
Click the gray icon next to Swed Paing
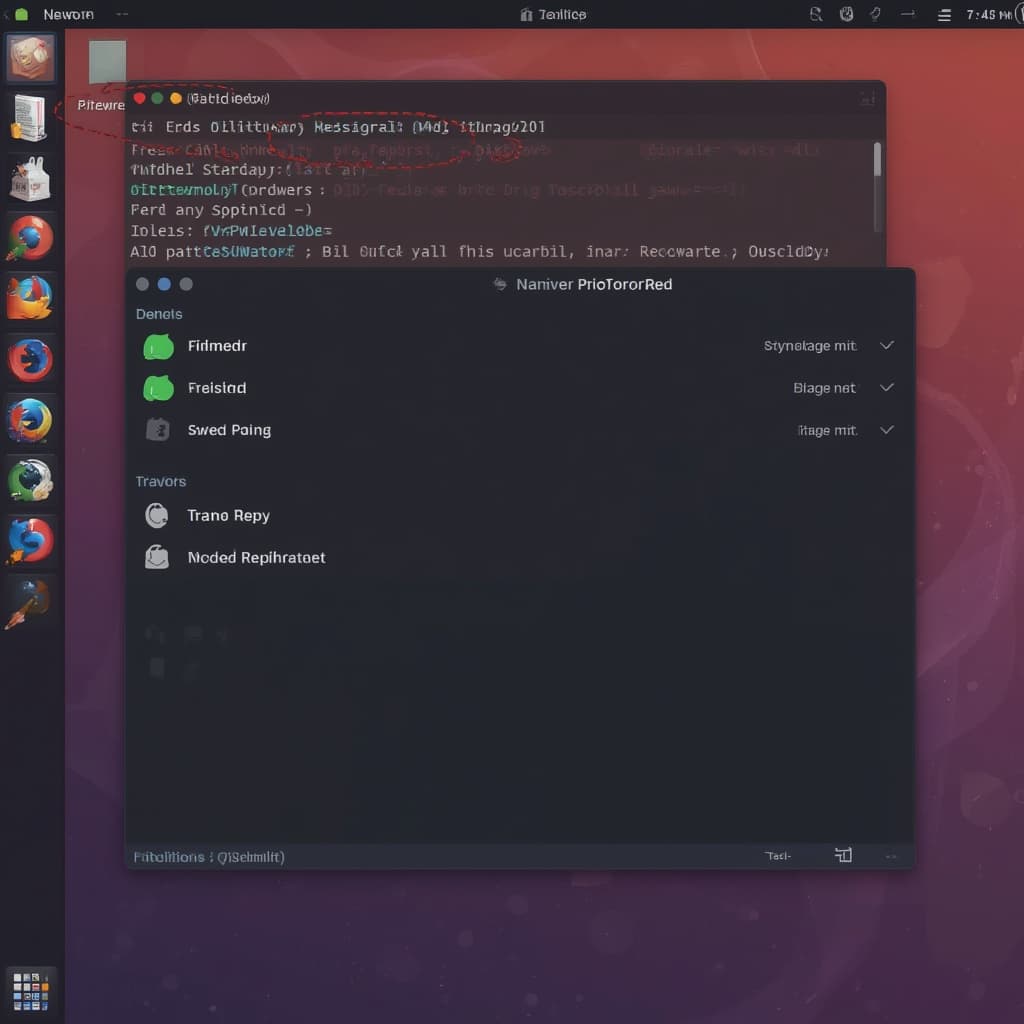157,430
